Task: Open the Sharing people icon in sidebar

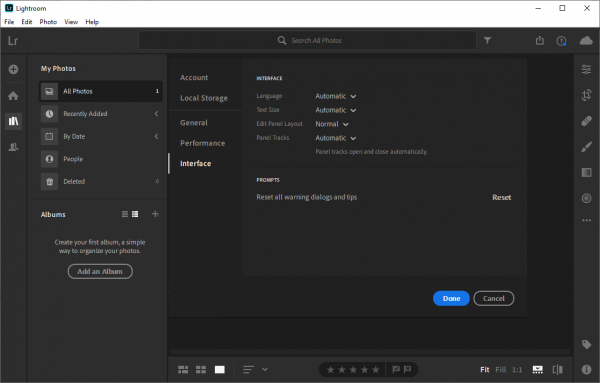Action: 13,147
